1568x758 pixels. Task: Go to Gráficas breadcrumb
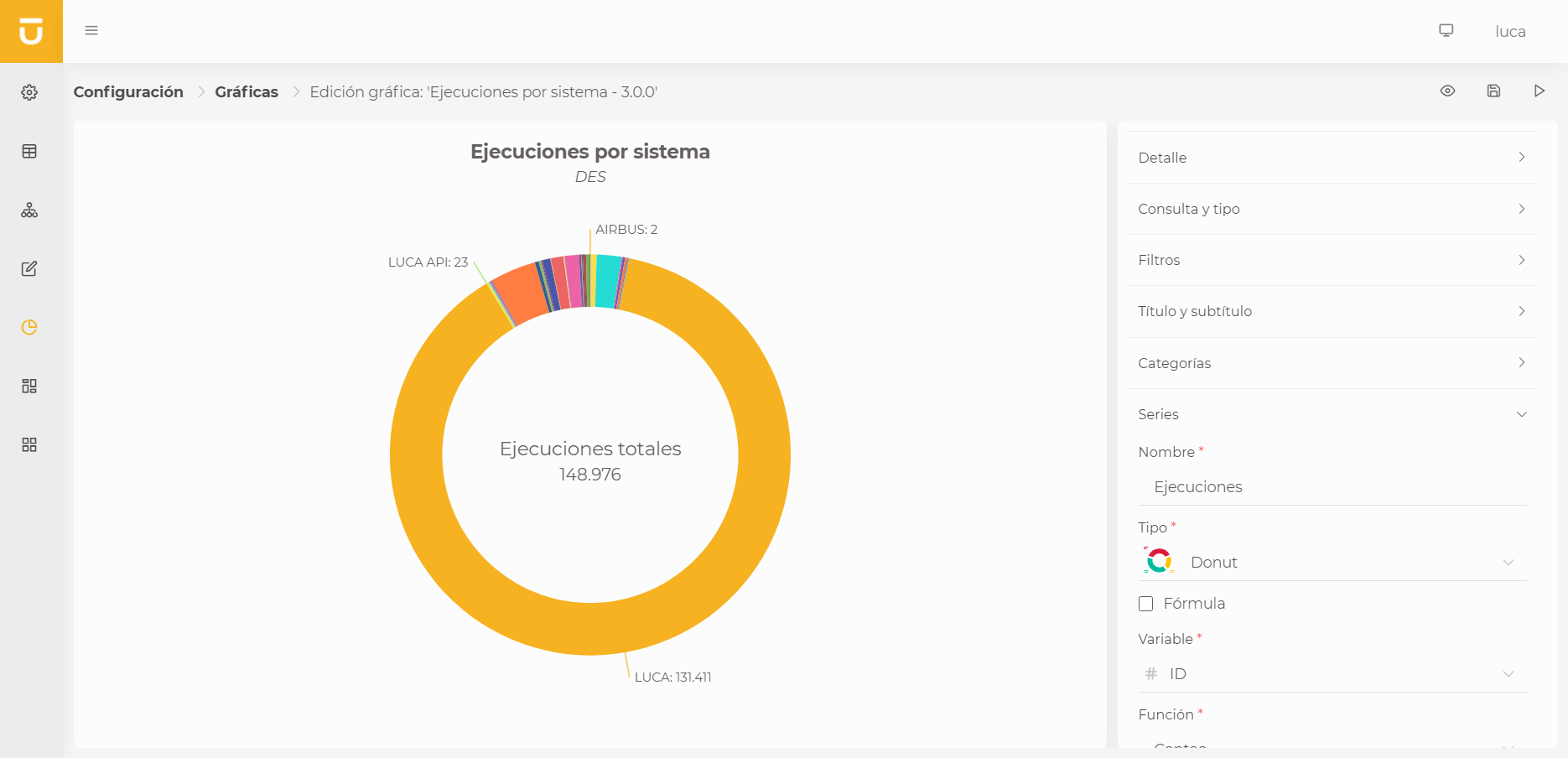(x=247, y=92)
